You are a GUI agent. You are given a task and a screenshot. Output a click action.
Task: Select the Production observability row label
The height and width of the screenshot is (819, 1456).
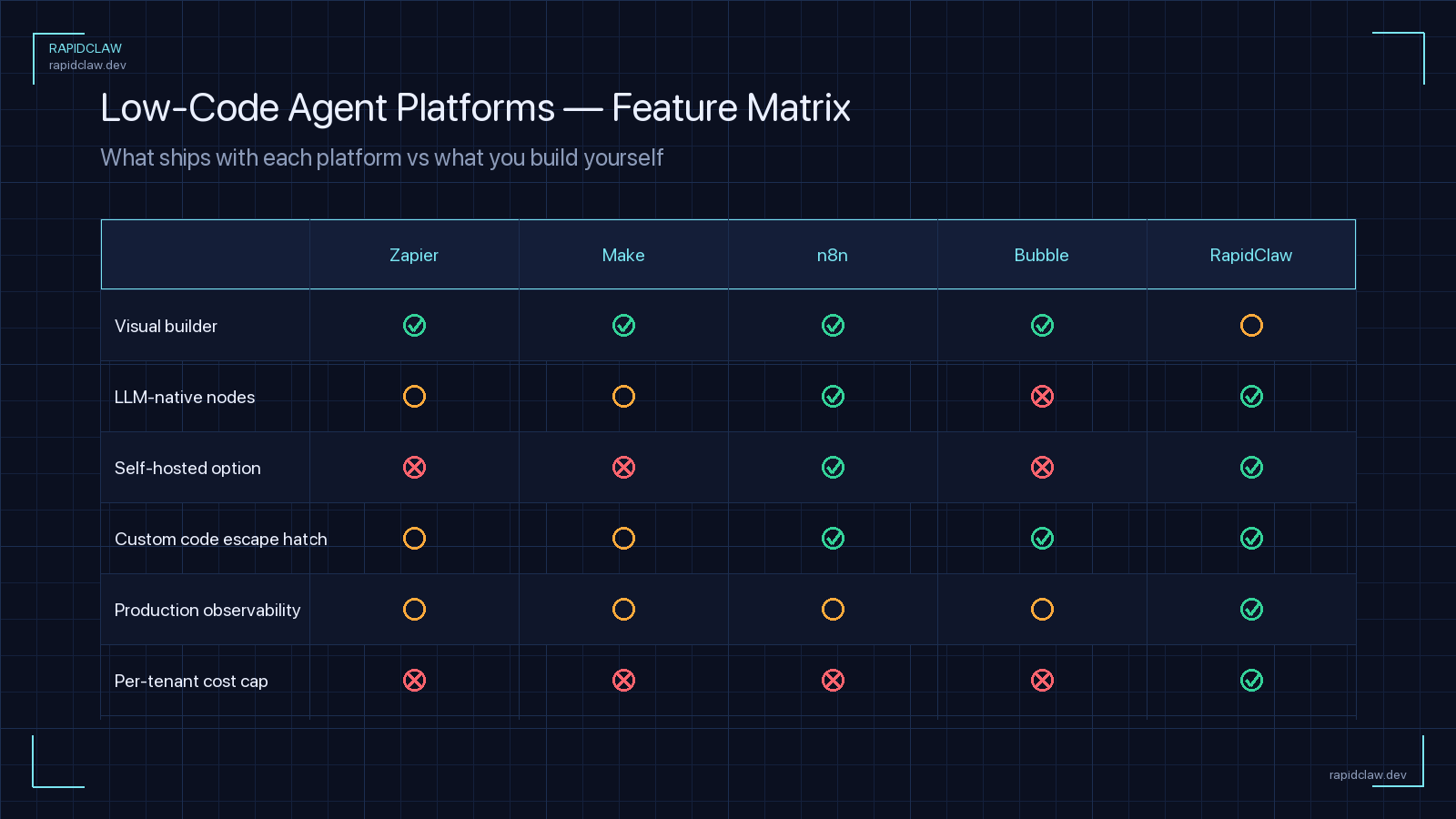(x=207, y=610)
